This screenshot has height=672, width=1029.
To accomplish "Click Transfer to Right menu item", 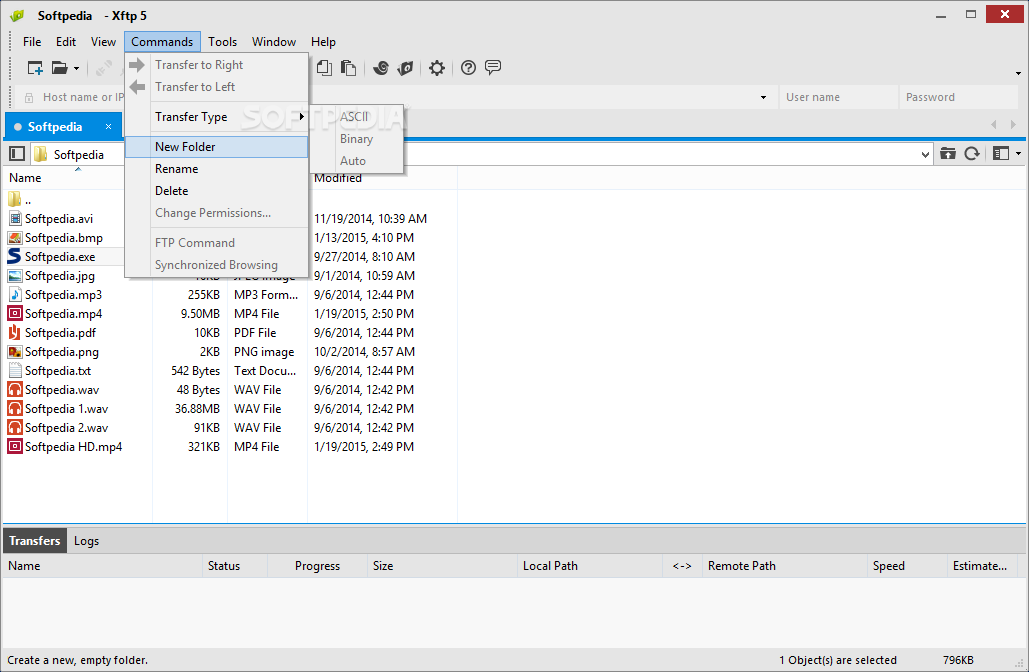I will (216, 65).
